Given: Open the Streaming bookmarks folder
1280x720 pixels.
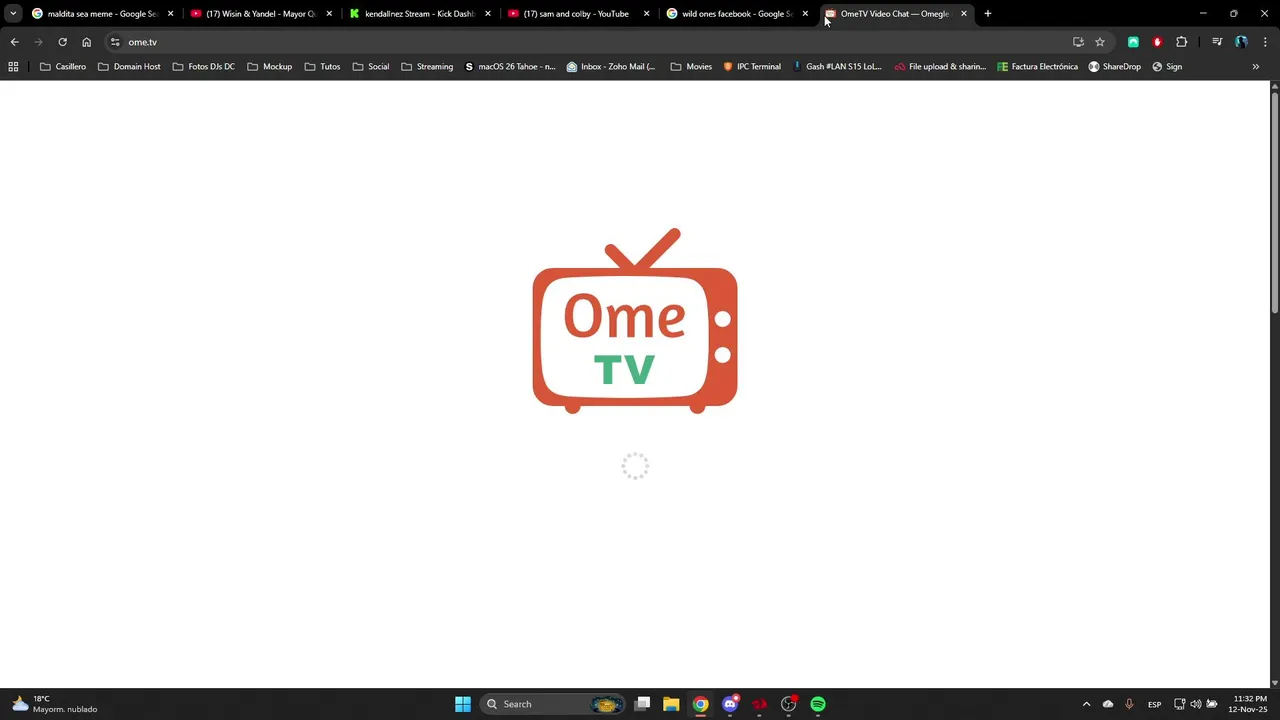Looking at the screenshot, I should tap(427, 67).
